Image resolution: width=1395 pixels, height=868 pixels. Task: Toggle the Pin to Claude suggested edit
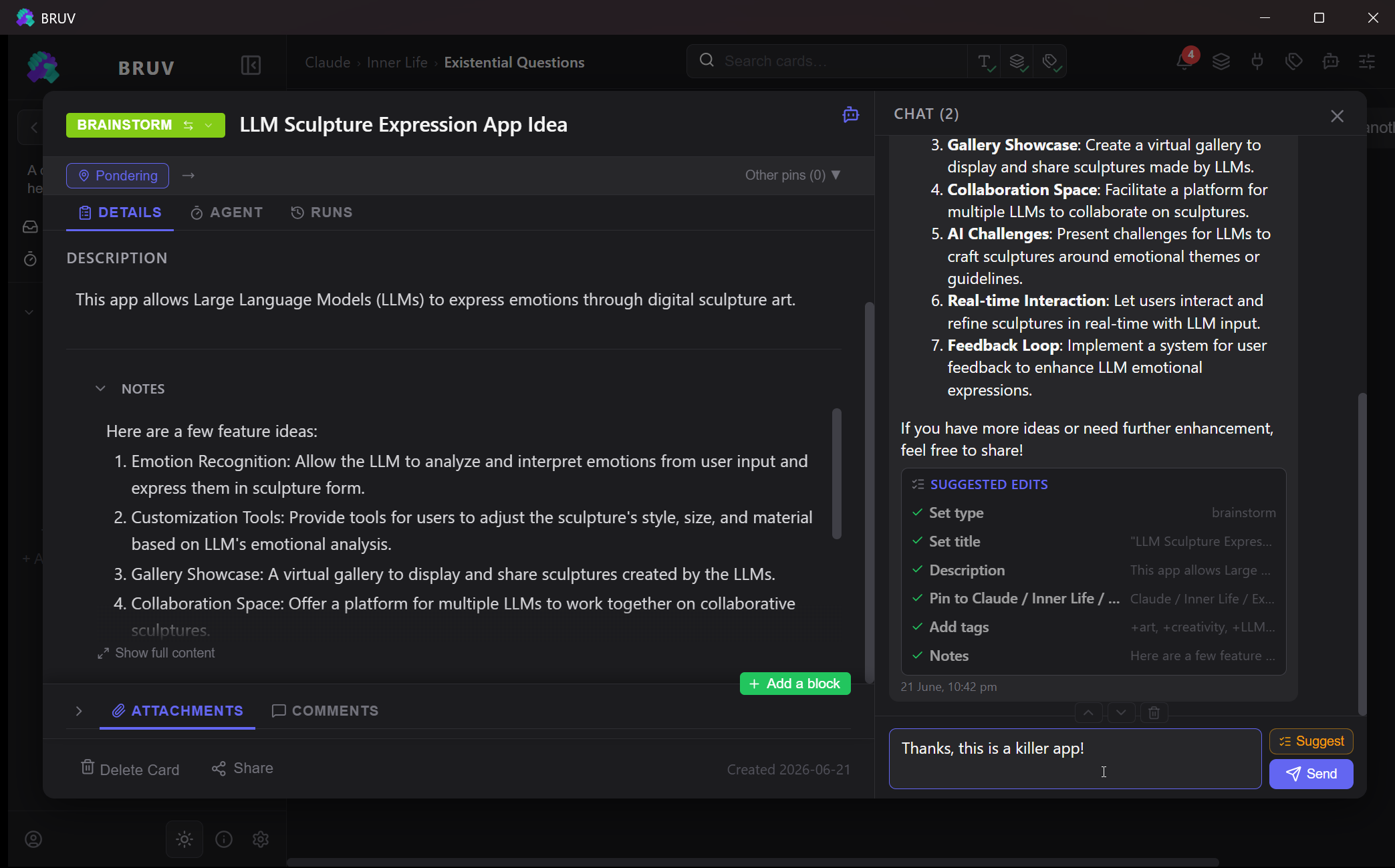click(1094, 599)
